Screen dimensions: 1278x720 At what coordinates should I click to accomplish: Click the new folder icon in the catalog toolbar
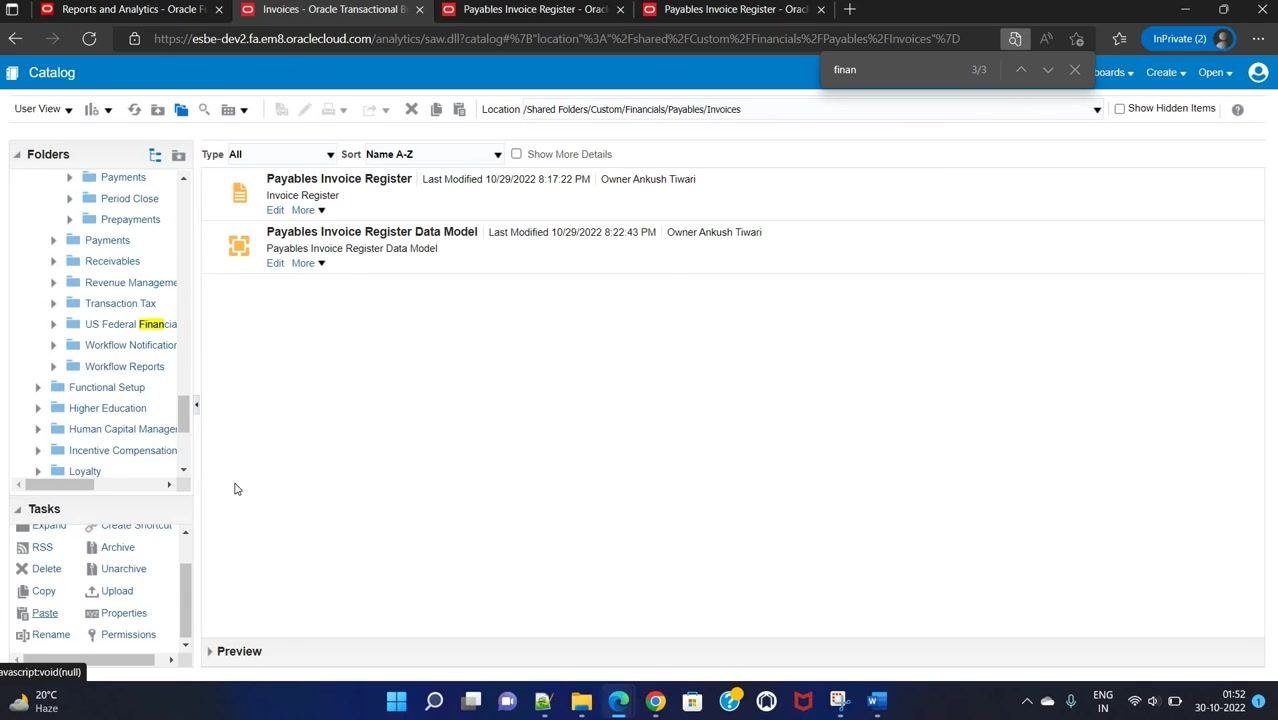[157, 109]
